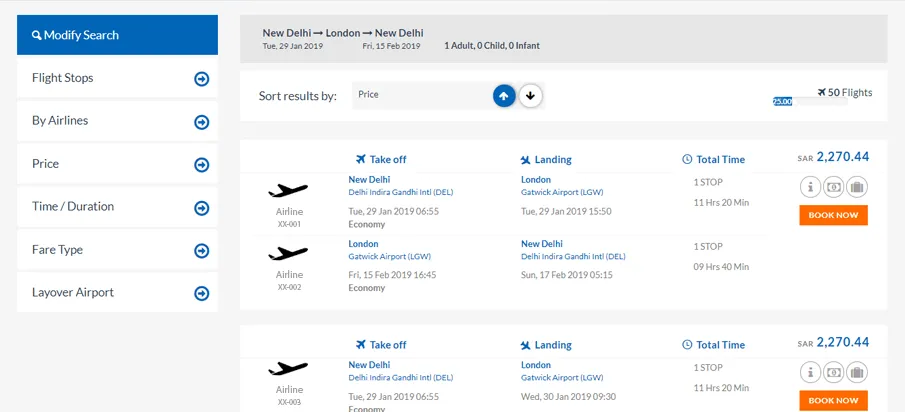Image resolution: width=905 pixels, height=412 pixels.
Task: Click airplane icon for Airline XX-001
Action: tap(289, 190)
